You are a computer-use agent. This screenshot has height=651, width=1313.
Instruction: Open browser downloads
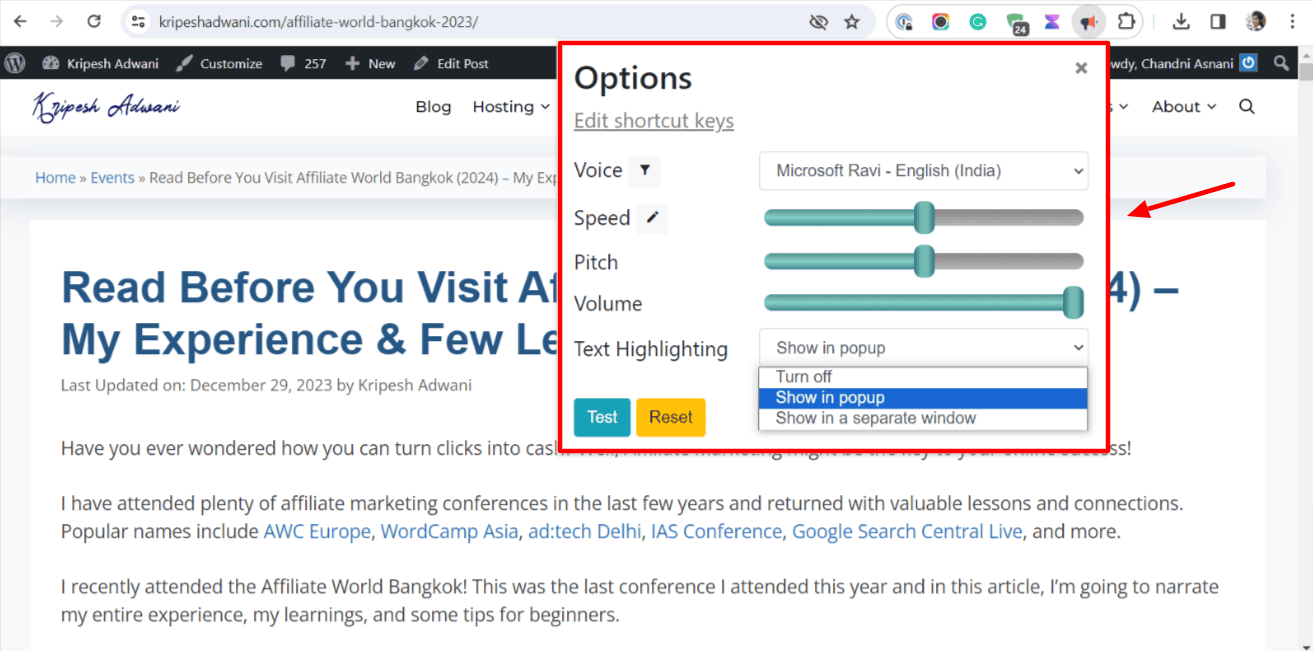click(x=1181, y=21)
